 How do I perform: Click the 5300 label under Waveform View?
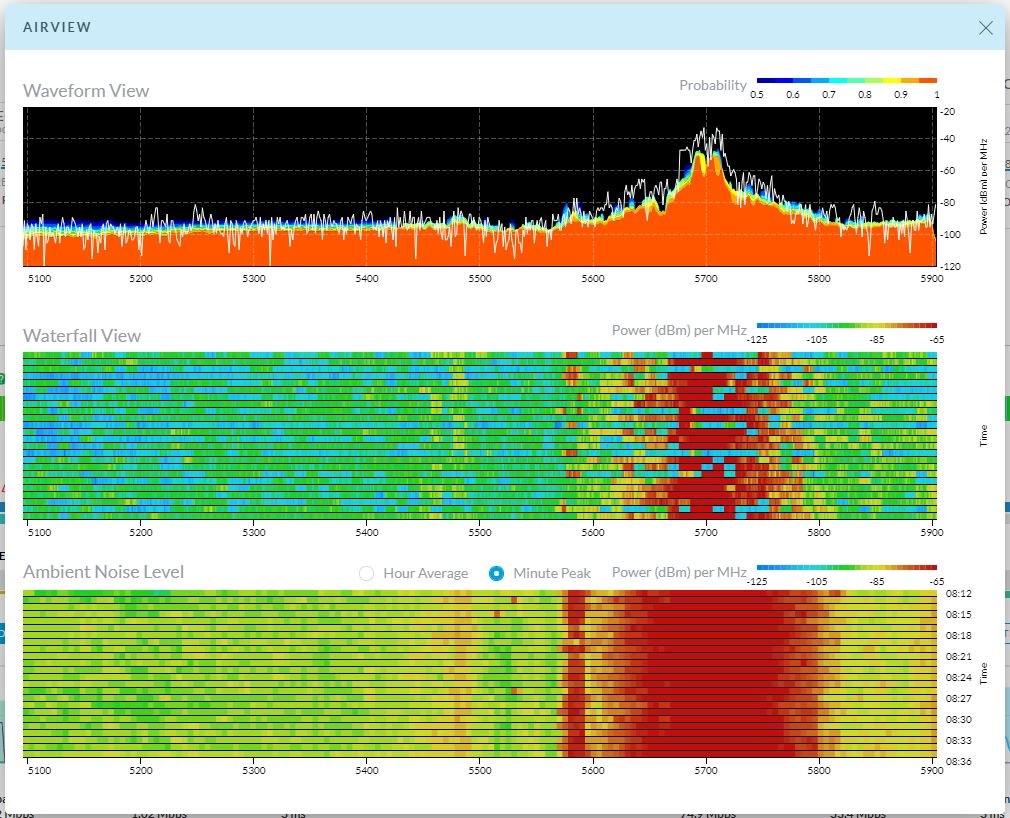tap(254, 279)
